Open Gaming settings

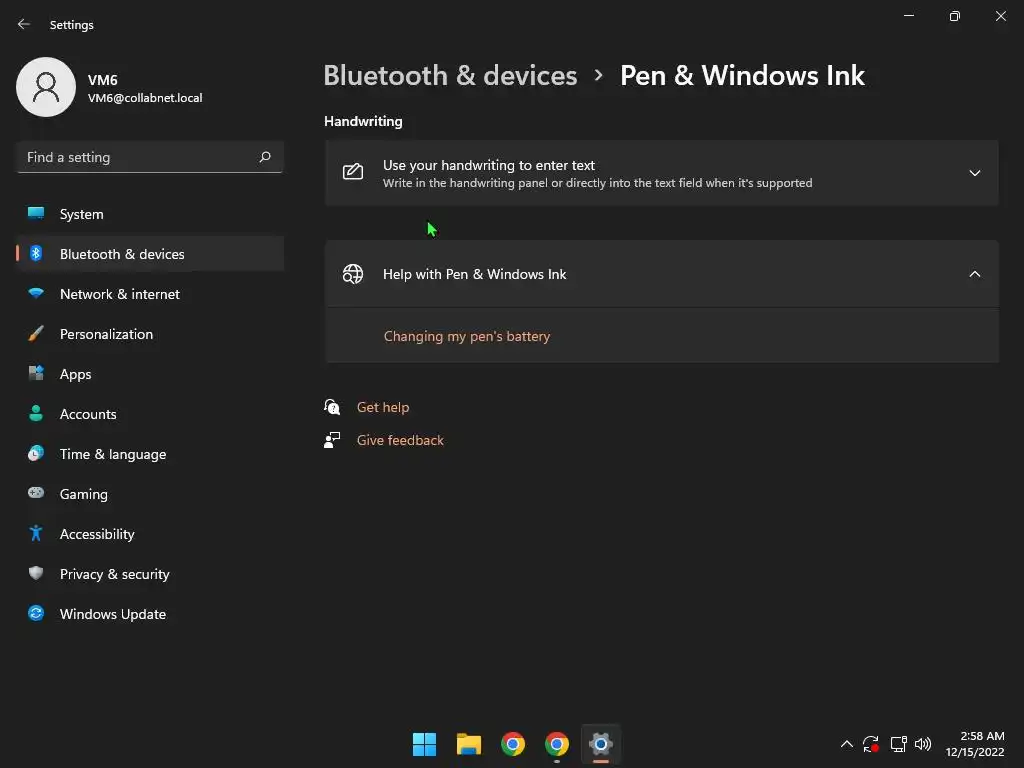click(150, 494)
